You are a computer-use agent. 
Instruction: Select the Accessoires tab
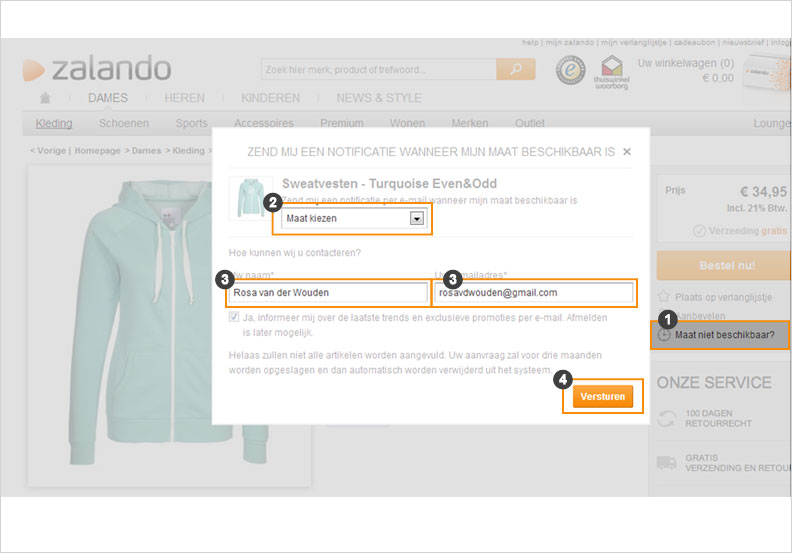pos(264,123)
